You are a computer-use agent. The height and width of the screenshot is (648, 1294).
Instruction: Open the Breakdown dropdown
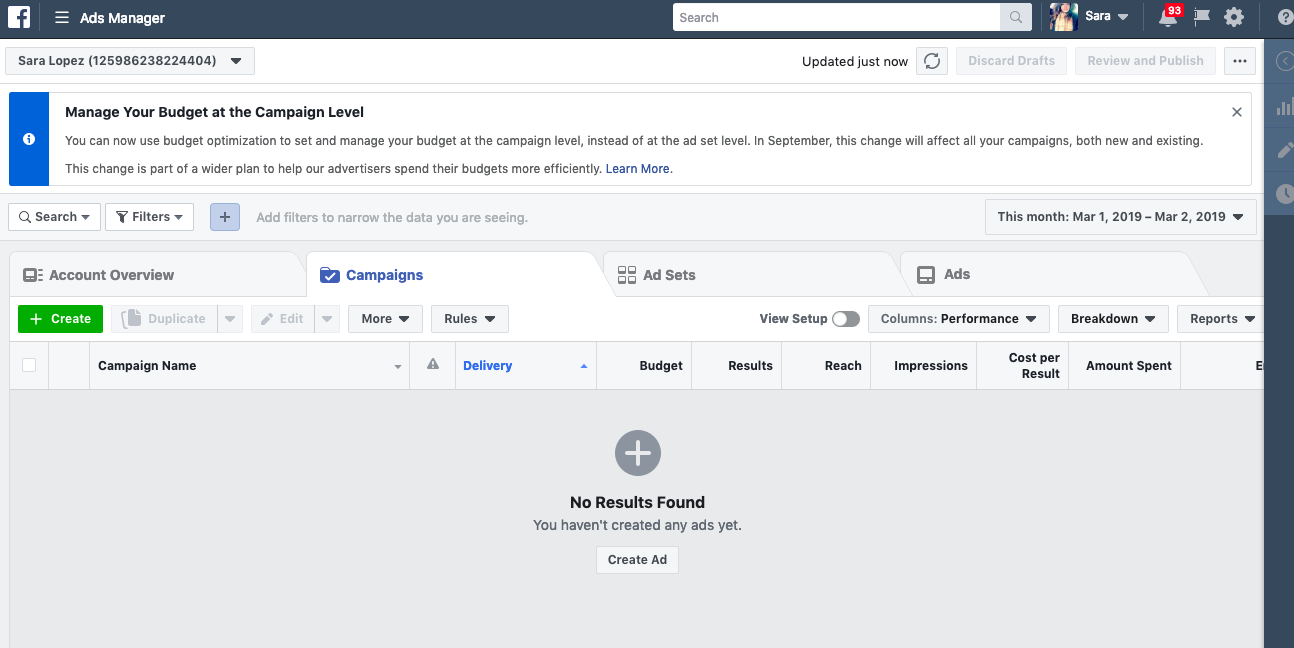tap(1113, 319)
